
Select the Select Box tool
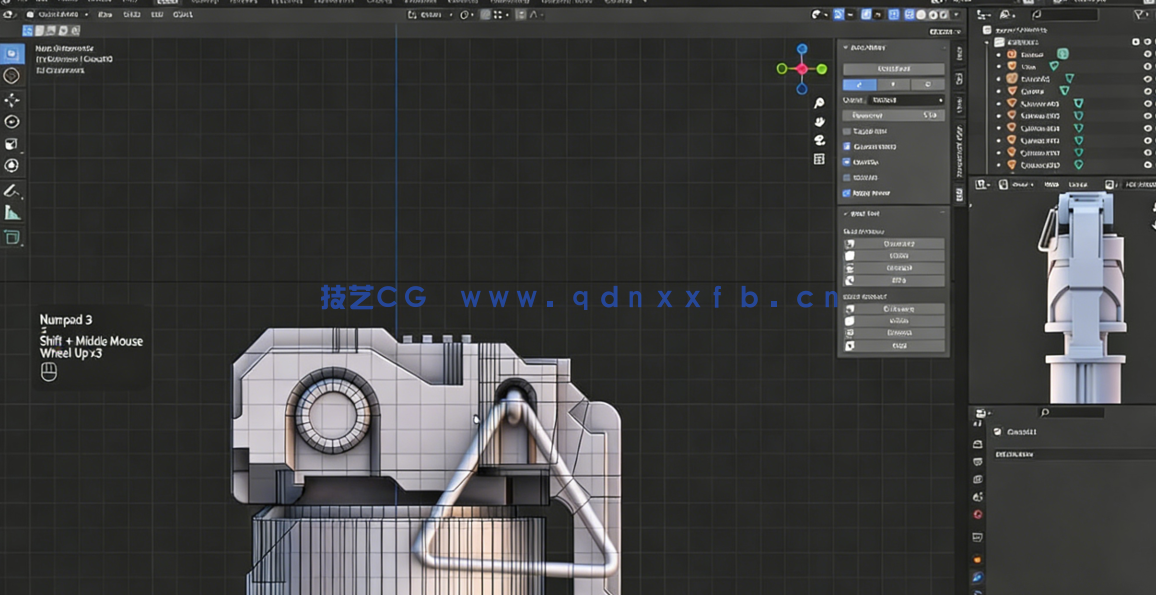point(12,54)
